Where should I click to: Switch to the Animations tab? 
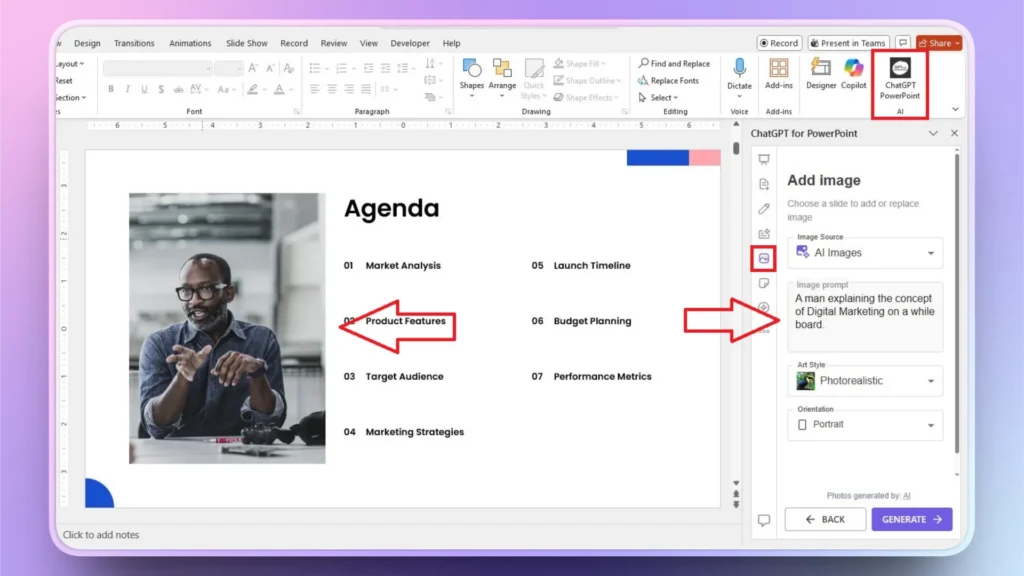pyautogui.click(x=190, y=43)
